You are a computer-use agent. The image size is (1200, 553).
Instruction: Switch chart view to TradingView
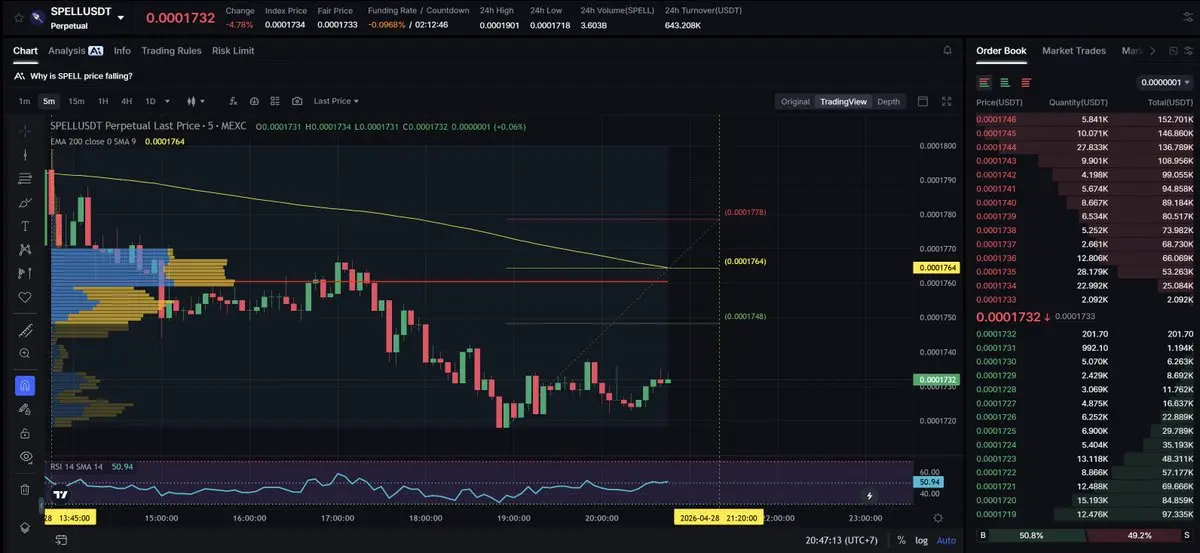click(x=843, y=101)
